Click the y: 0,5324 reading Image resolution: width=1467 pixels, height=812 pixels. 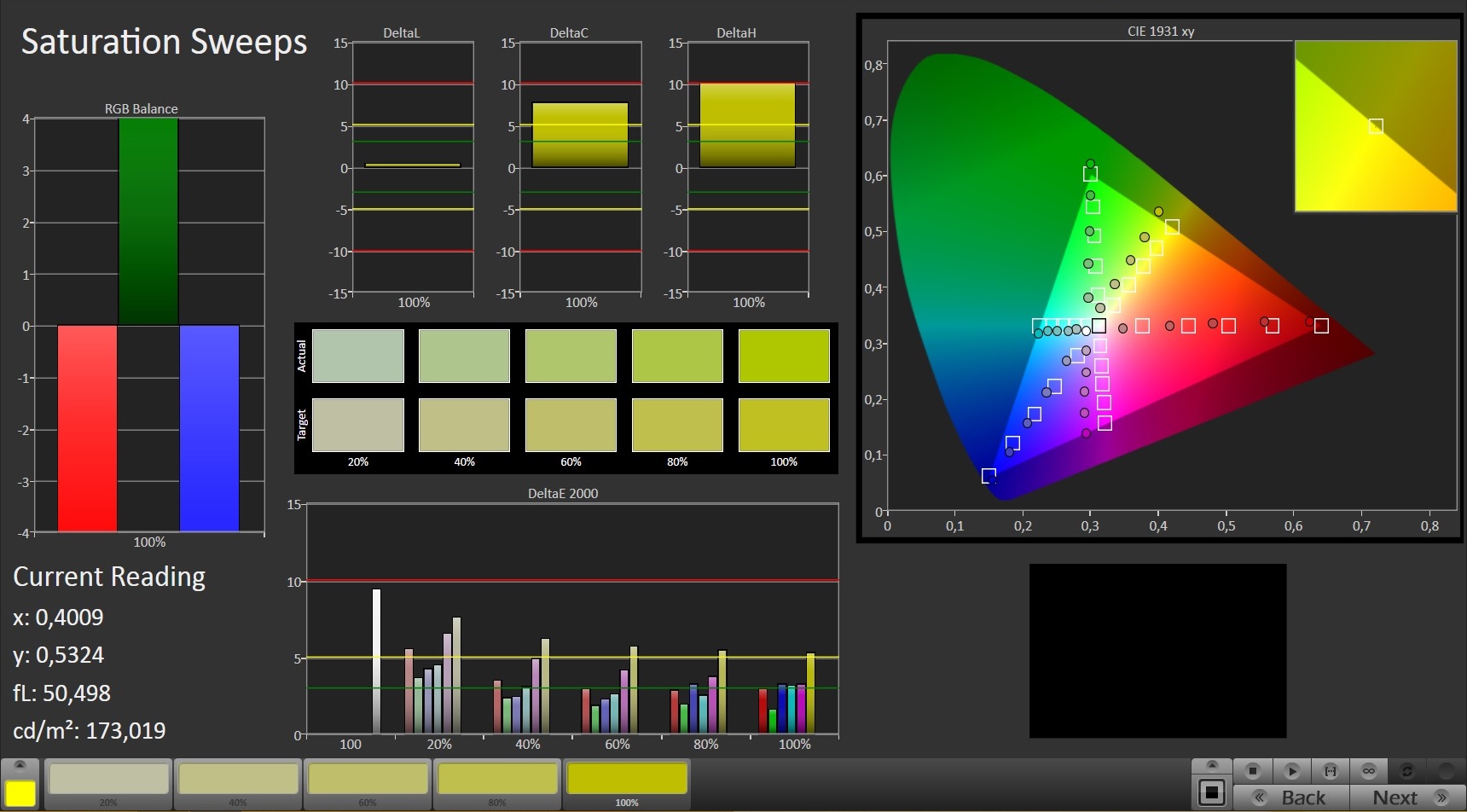coord(58,655)
